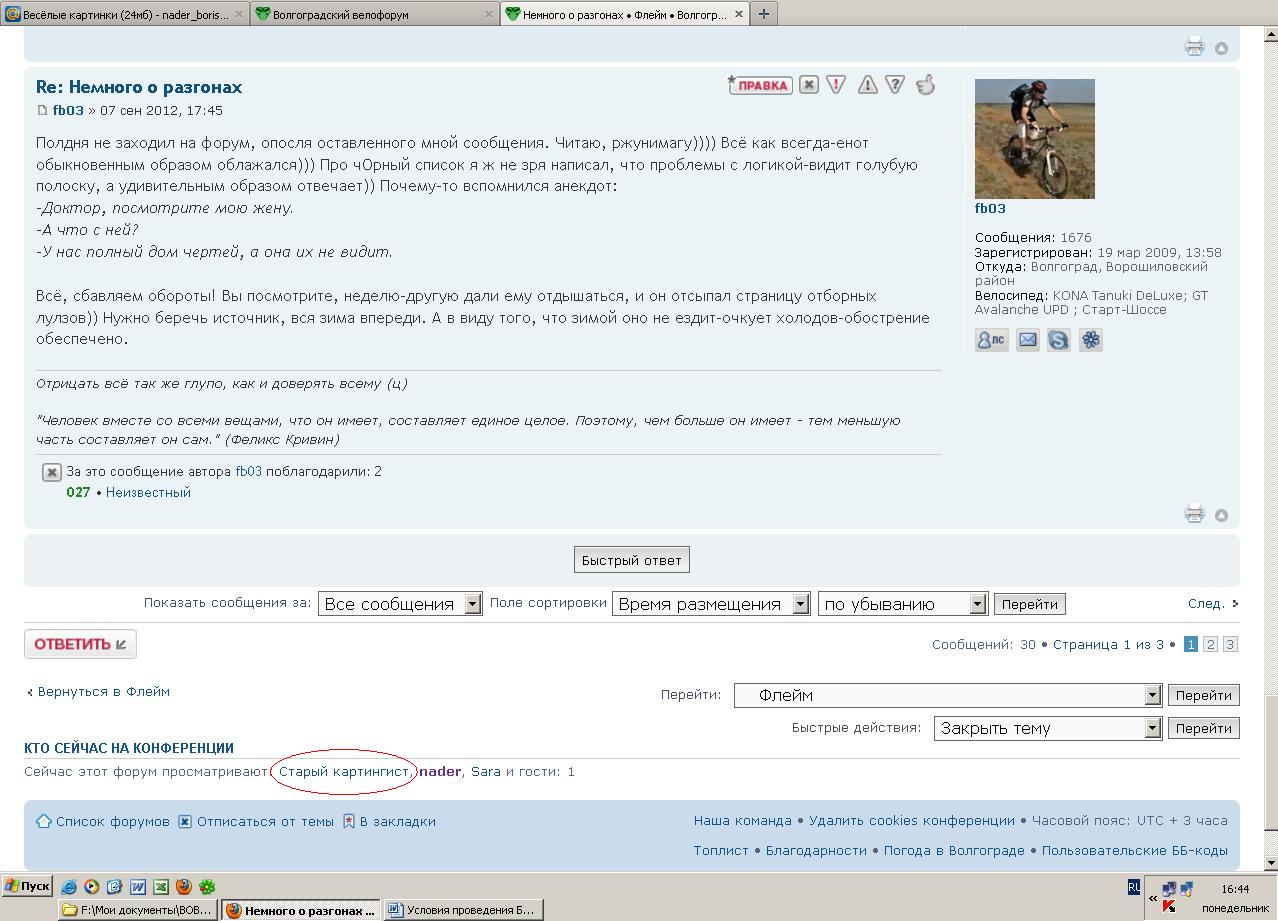The height and width of the screenshot is (921, 1278).
Task: Open Windows Media Player from quick launch
Action: click(x=92, y=886)
